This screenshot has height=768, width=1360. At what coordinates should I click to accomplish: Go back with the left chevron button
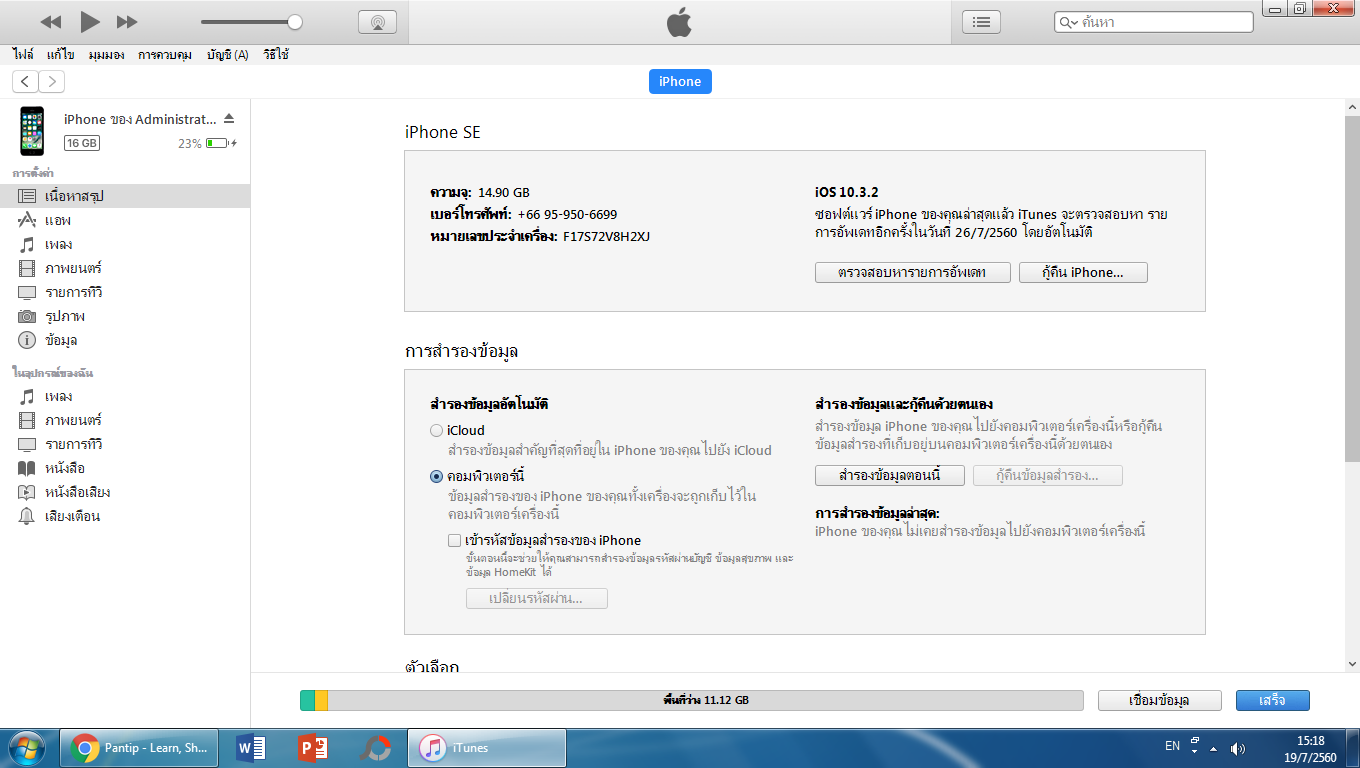[25, 81]
